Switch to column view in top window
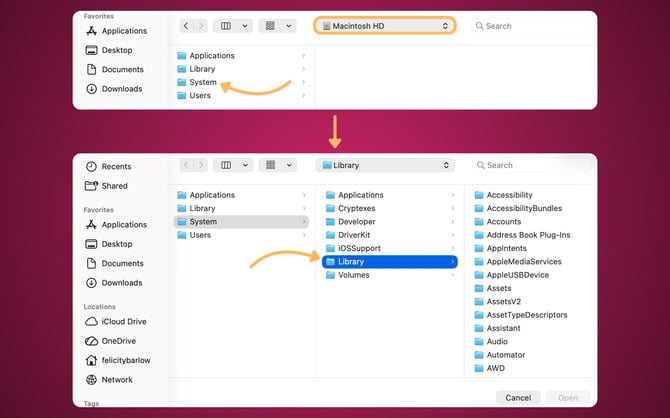Viewport: 670px width, 418px height. [226, 26]
